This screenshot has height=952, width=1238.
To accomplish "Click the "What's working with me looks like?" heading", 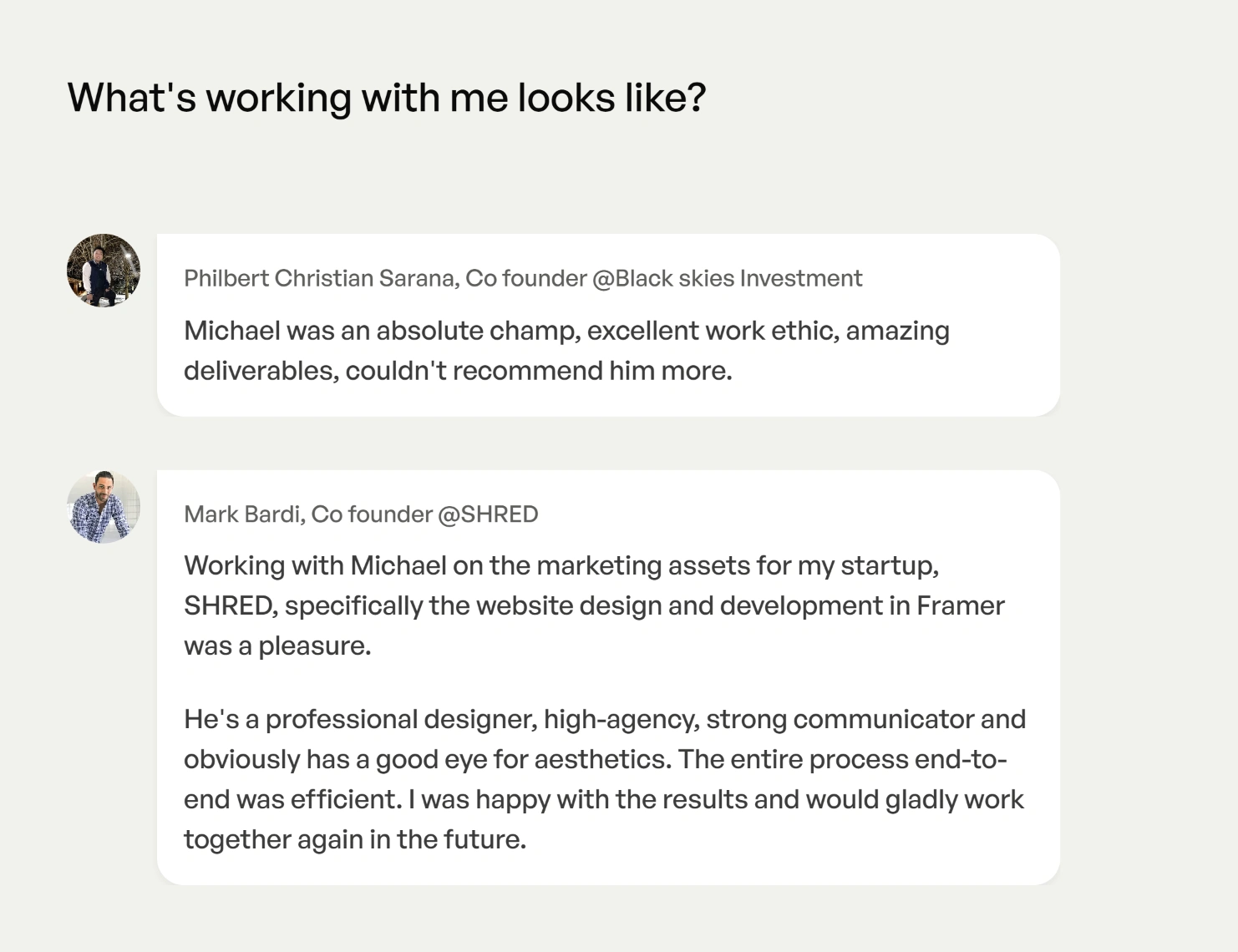I will click(x=387, y=98).
